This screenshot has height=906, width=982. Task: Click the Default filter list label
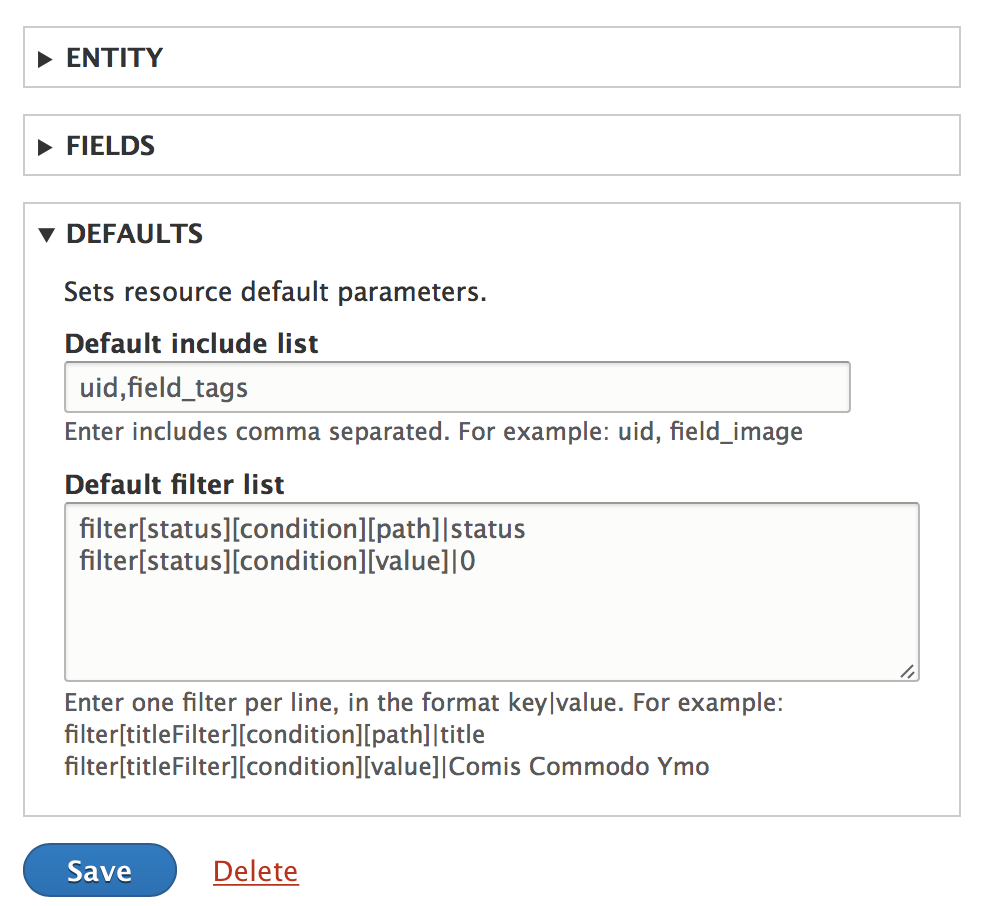pos(175,484)
